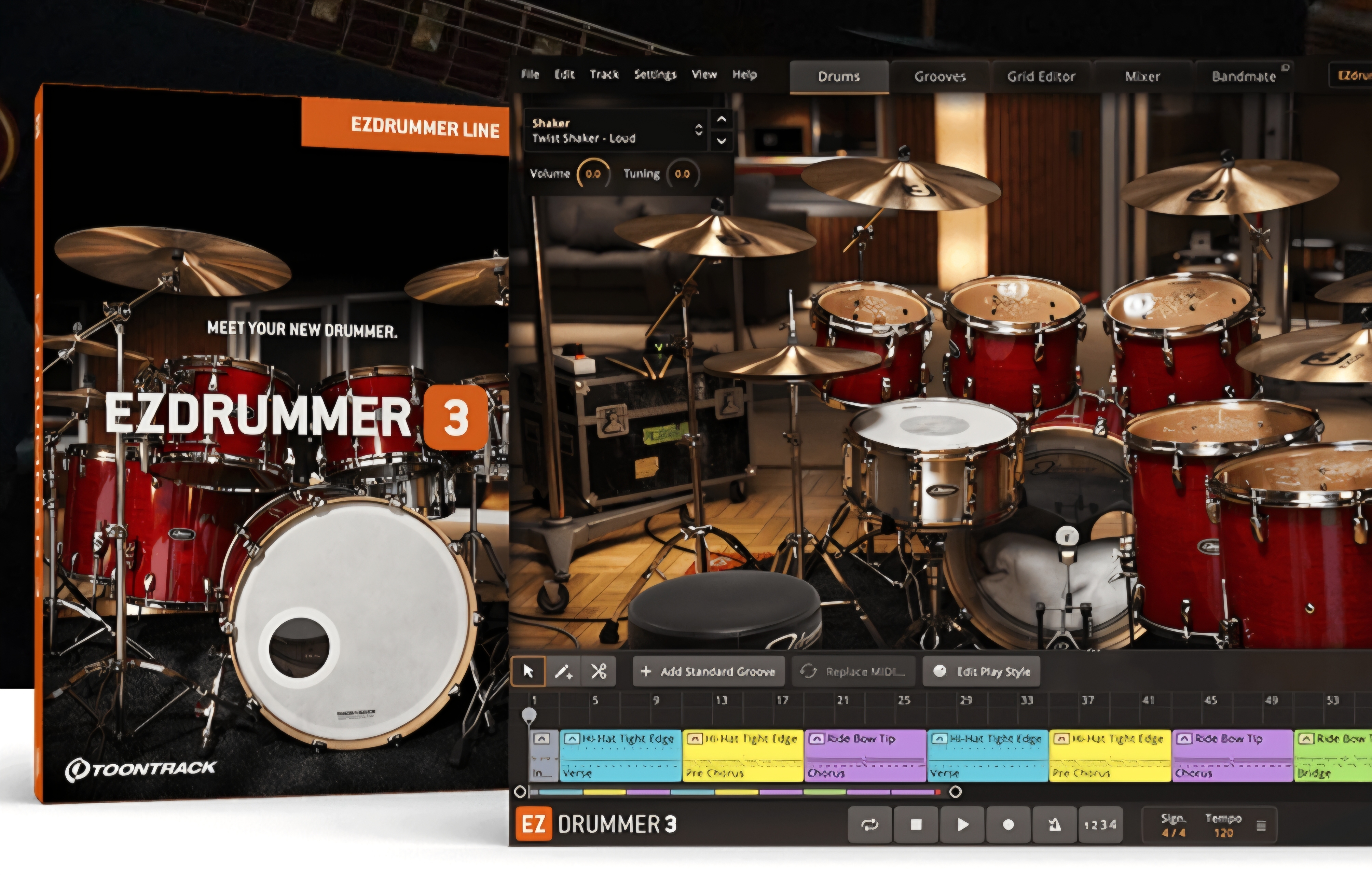The width and height of the screenshot is (1372, 877).
Task: Open the Track menu
Action: (605, 74)
